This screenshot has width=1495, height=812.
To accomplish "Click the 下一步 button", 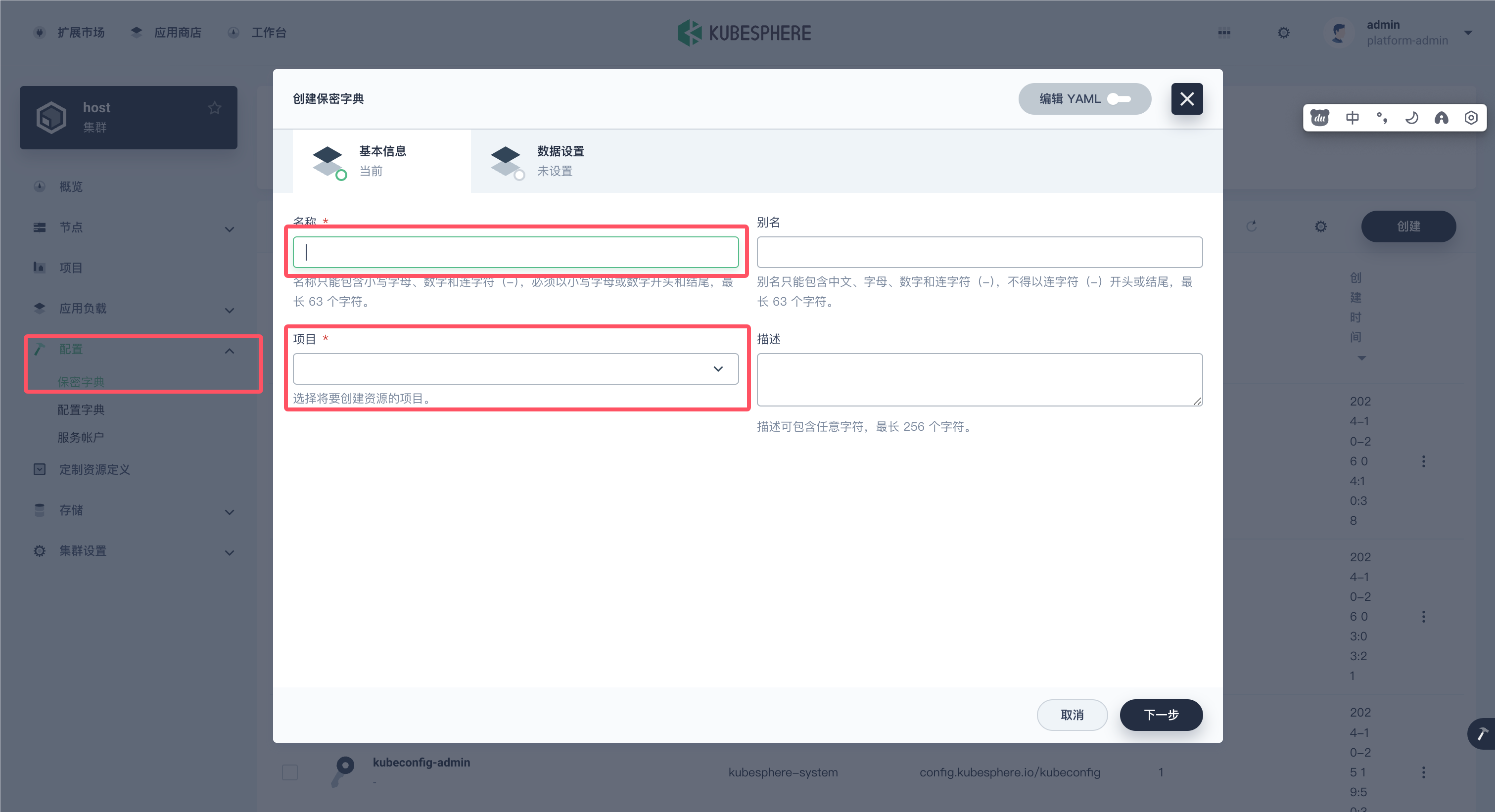I will click(1161, 715).
